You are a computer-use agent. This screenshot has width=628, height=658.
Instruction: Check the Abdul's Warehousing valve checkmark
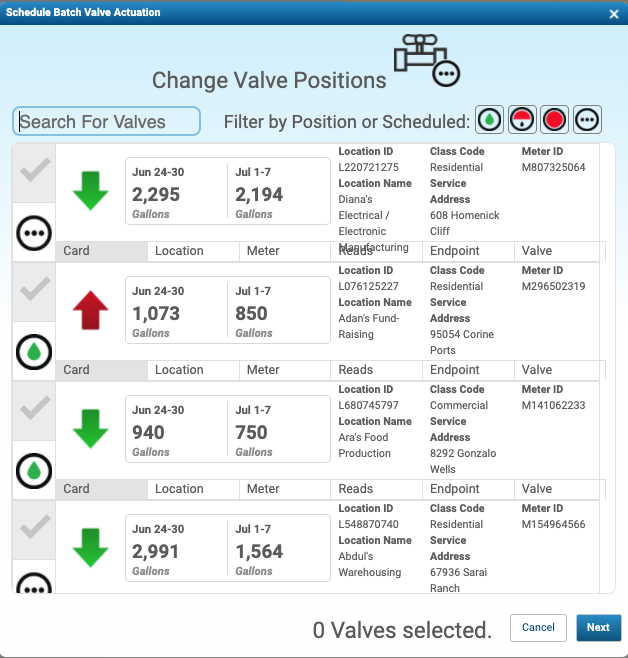(35, 527)
